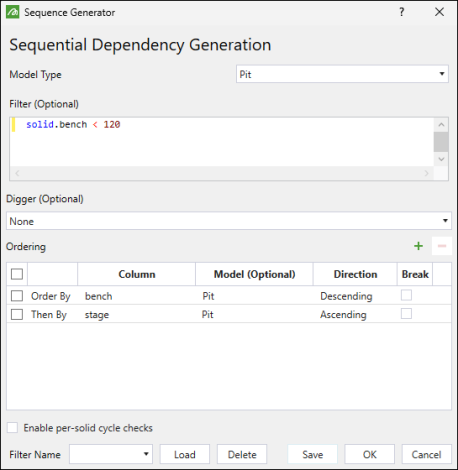Click the filter scrollbar down arrow

(441, 159)
